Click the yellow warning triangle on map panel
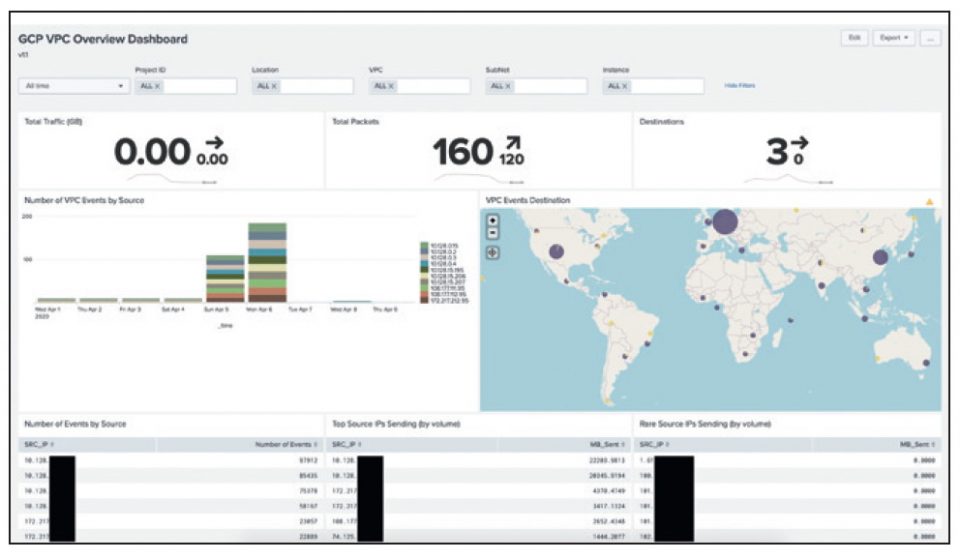Image resolution: width=960 pixels, height=560 pixels. coord(929,201)
